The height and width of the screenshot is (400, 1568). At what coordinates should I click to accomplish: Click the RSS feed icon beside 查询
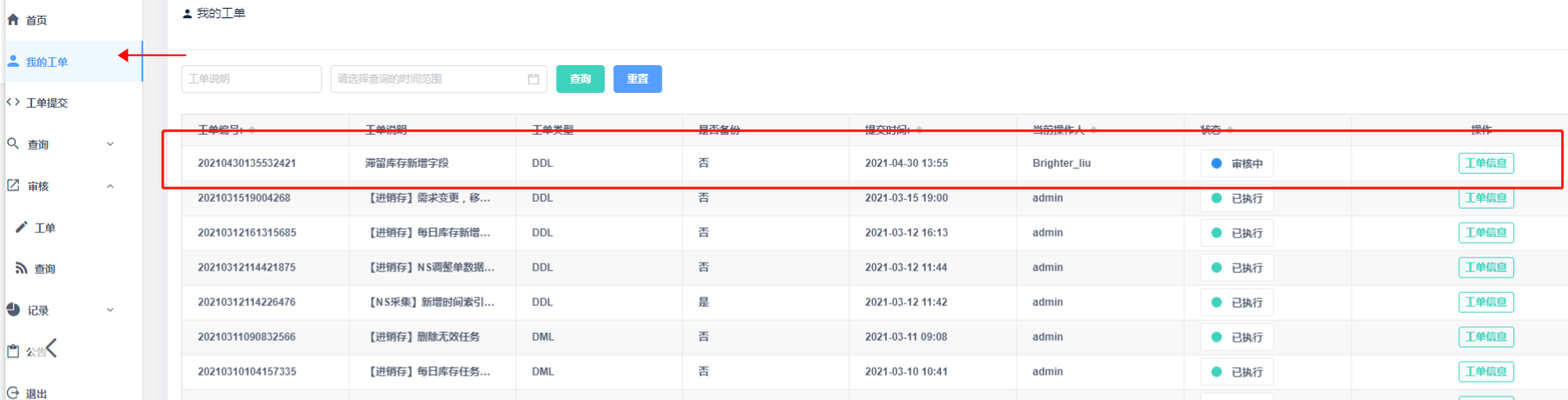tap(22, 268)
